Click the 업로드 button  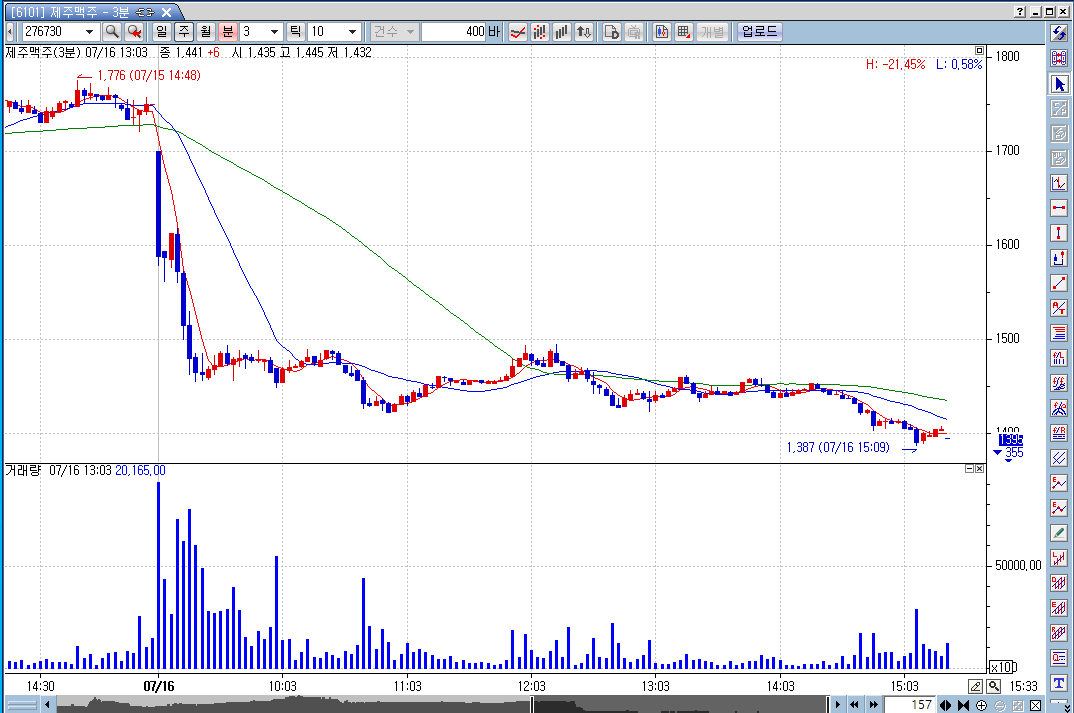pyautogui.click(x=759, y=31)
